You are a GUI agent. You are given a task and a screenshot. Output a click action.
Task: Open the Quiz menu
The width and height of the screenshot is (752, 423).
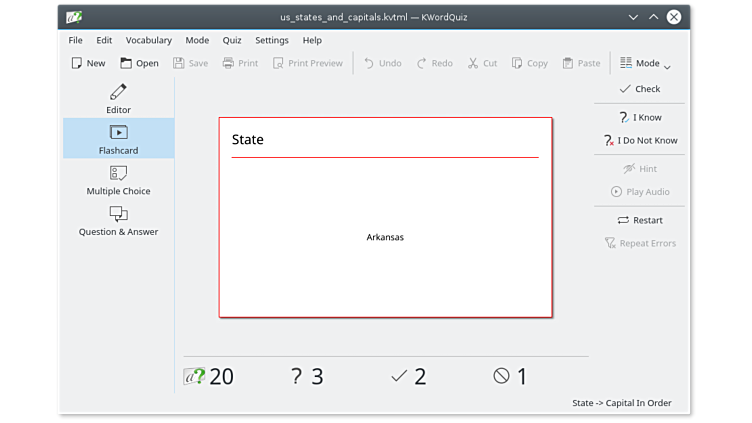click(232, 40)
